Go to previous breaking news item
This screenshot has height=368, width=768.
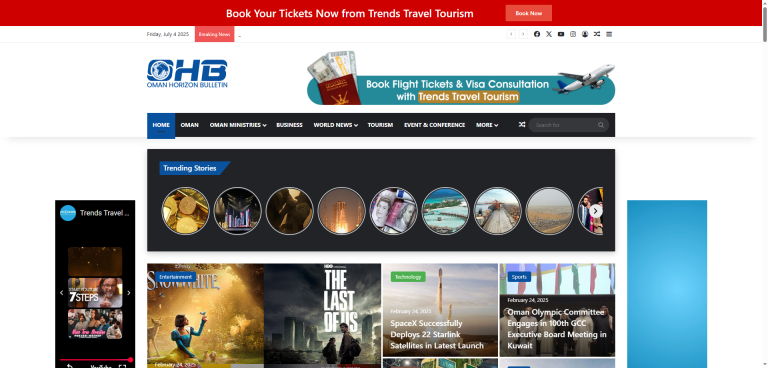511,34
